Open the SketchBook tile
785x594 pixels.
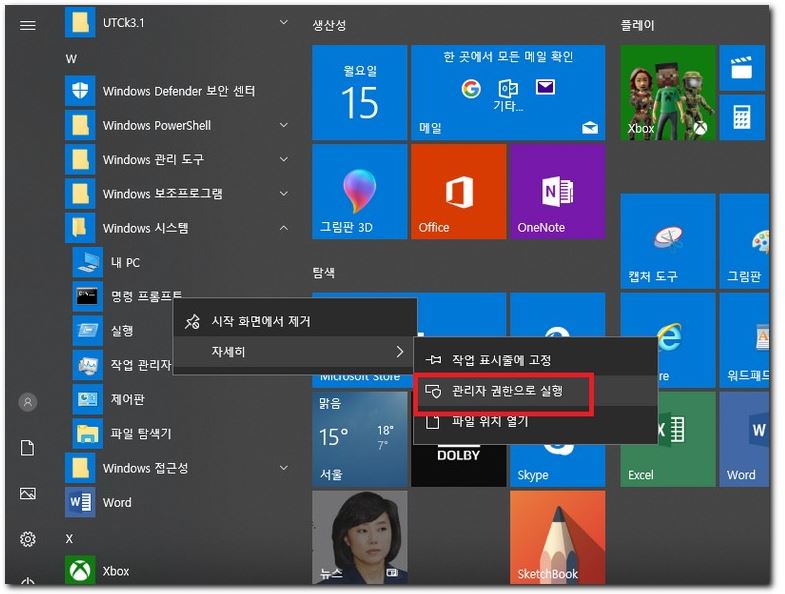(558, 537)
